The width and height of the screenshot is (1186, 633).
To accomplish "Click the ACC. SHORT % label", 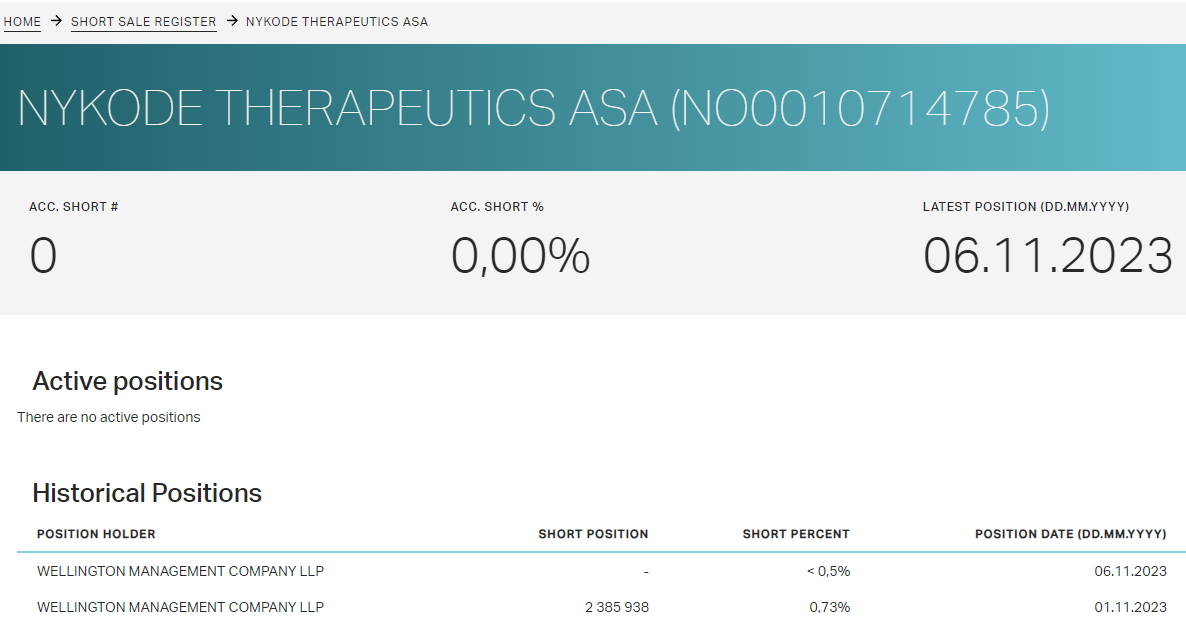I will click(x=497, y=207).
